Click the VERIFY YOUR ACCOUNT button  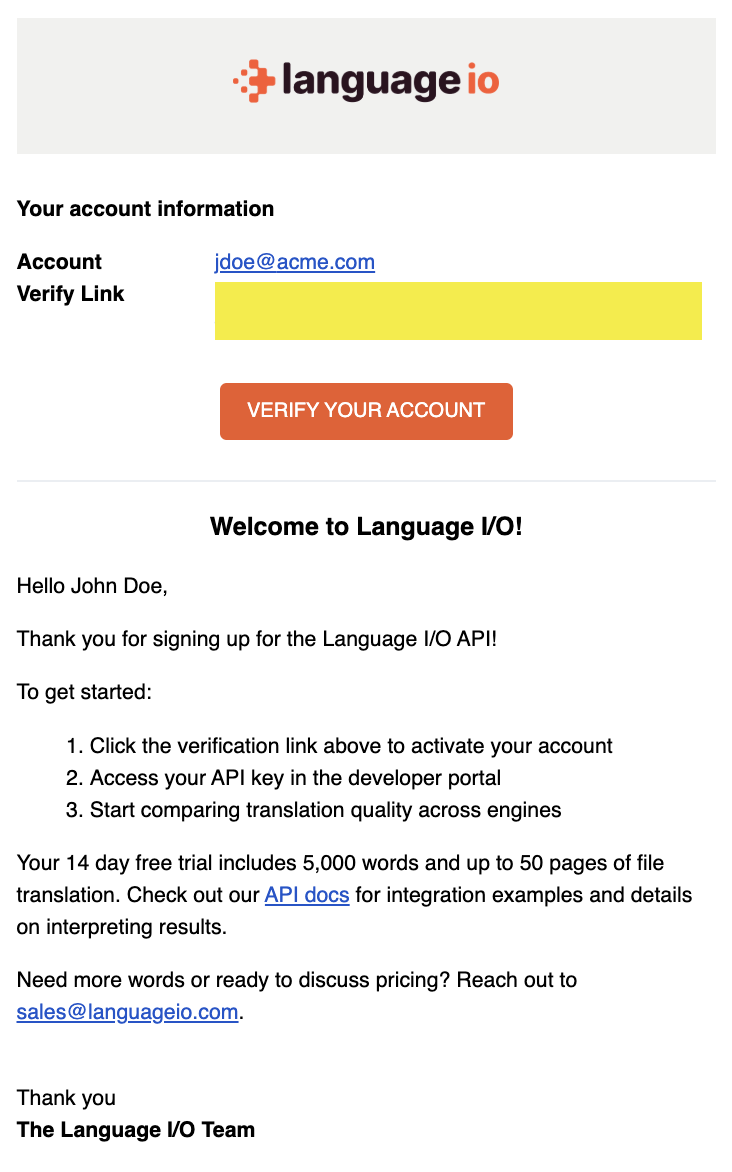pos(366,411)
